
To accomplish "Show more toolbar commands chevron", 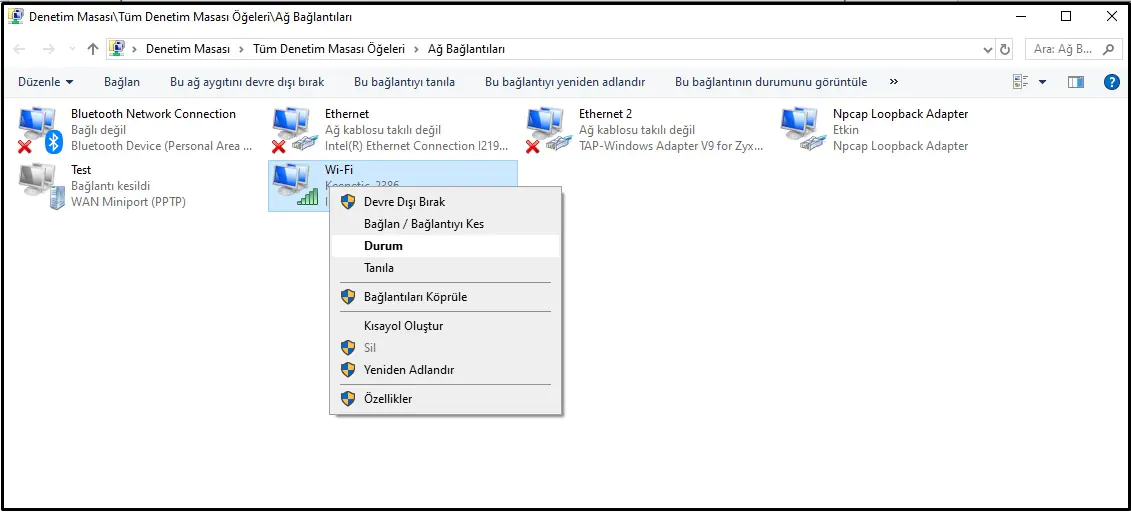I will [894, 81].
